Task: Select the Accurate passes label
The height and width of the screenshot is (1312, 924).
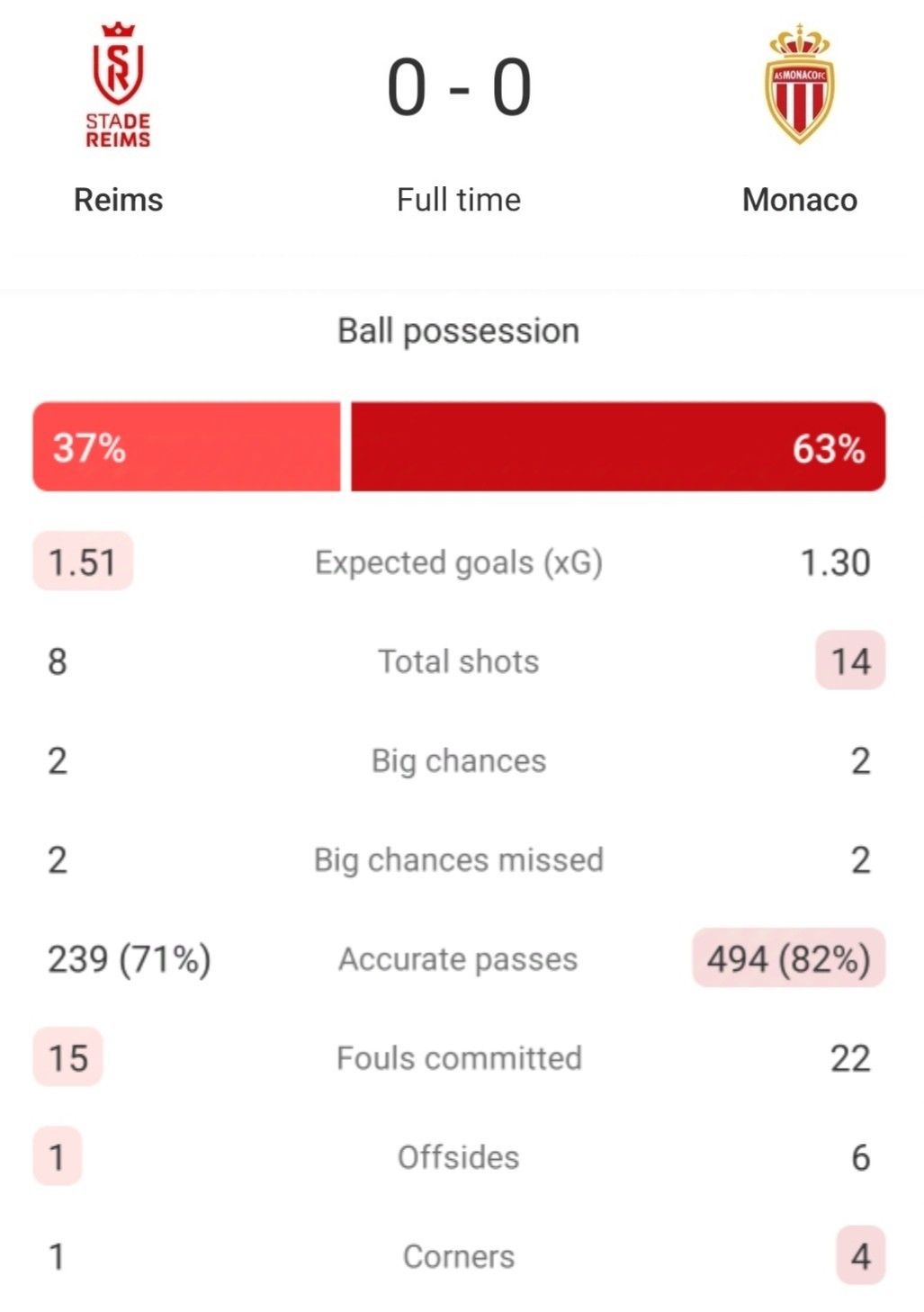Action: click(x=459, y=959)
